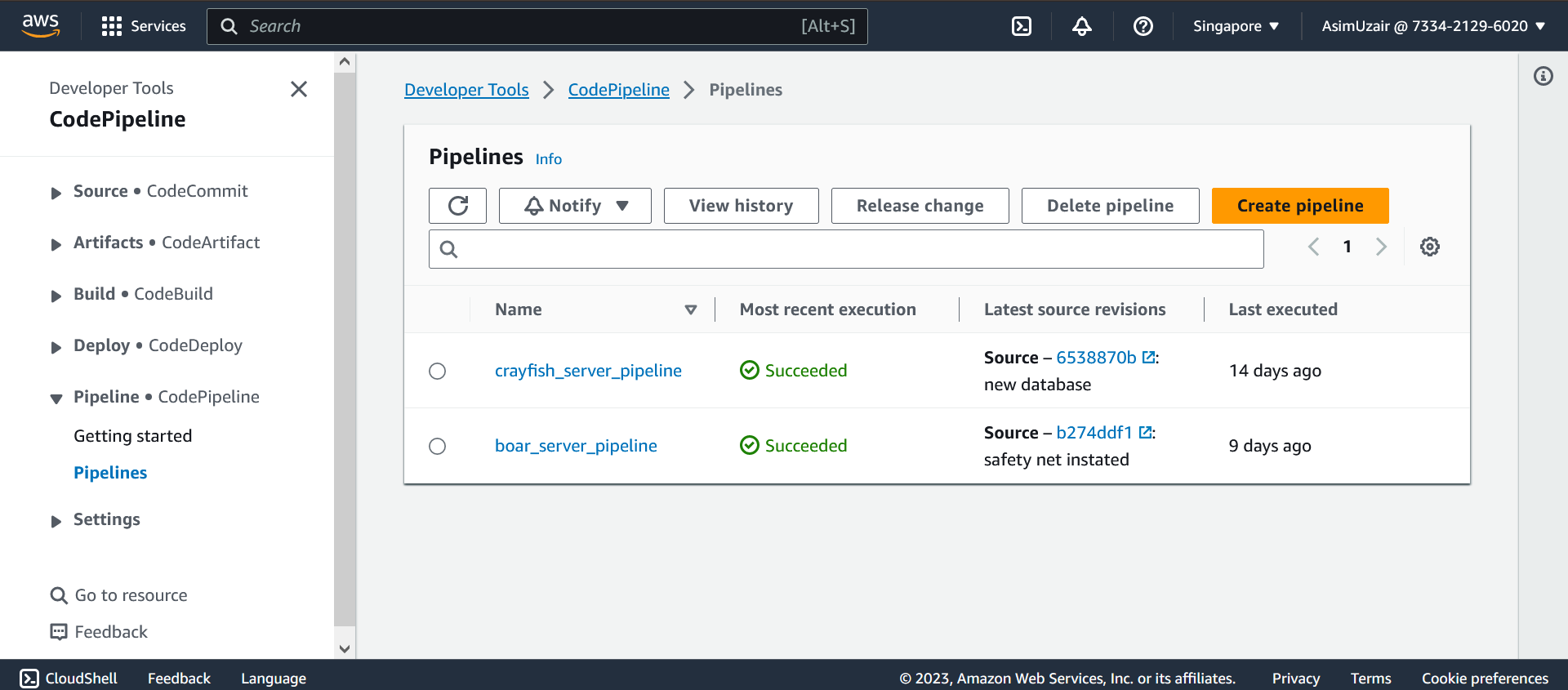Open the Privacy footer link
Screen dimensions: 1568x690
pos(1296,679)
